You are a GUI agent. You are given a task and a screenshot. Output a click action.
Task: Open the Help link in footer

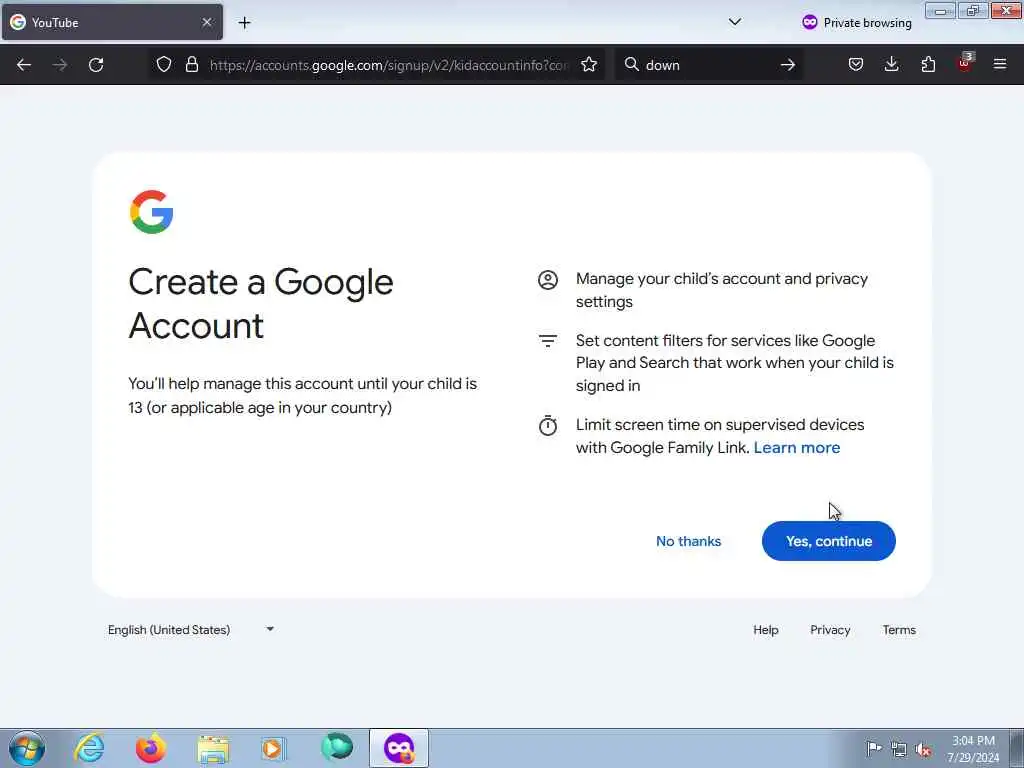click(765, 630)
